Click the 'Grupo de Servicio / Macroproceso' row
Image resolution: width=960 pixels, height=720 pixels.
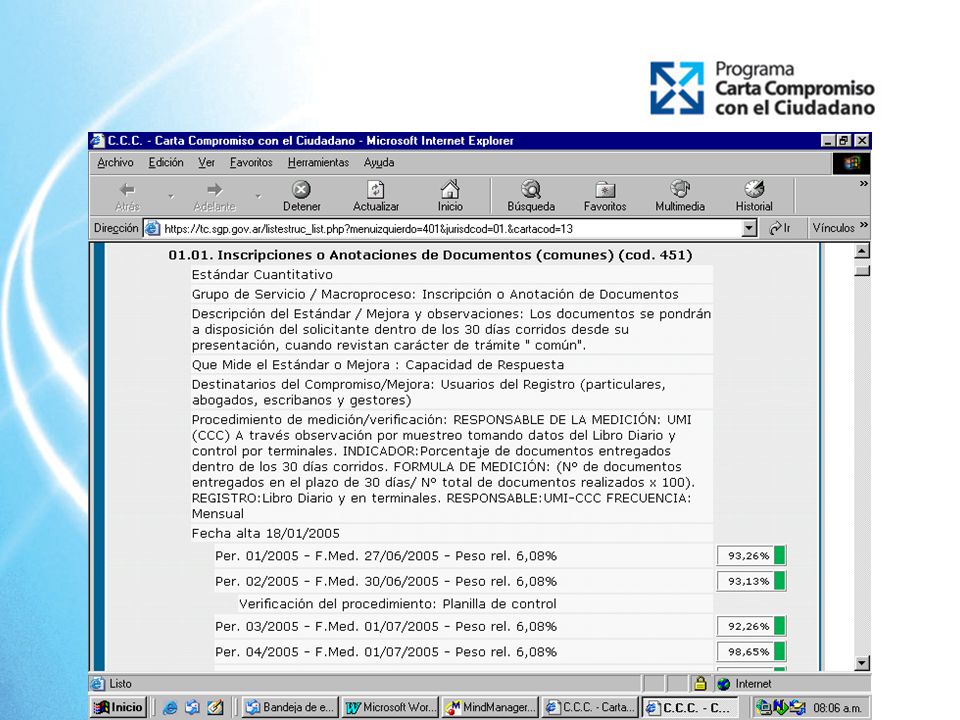452,294
